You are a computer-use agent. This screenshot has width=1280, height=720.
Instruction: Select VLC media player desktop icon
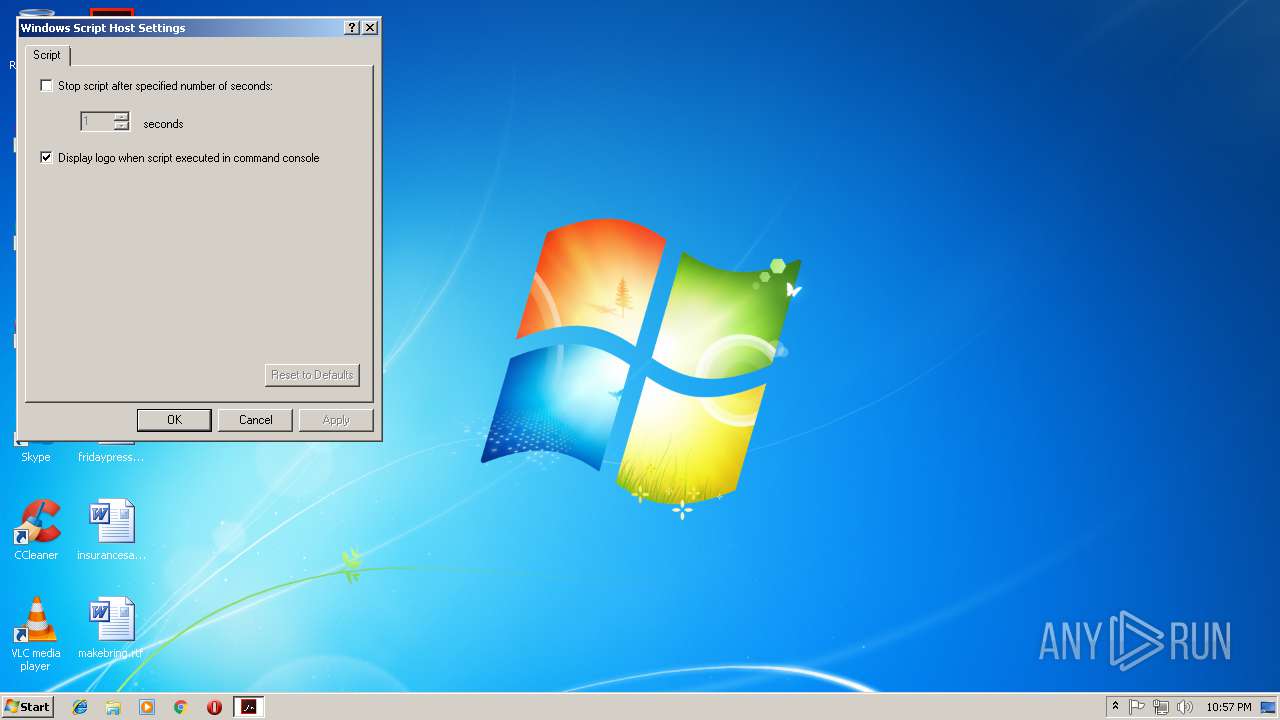click(x=36, y=634)
